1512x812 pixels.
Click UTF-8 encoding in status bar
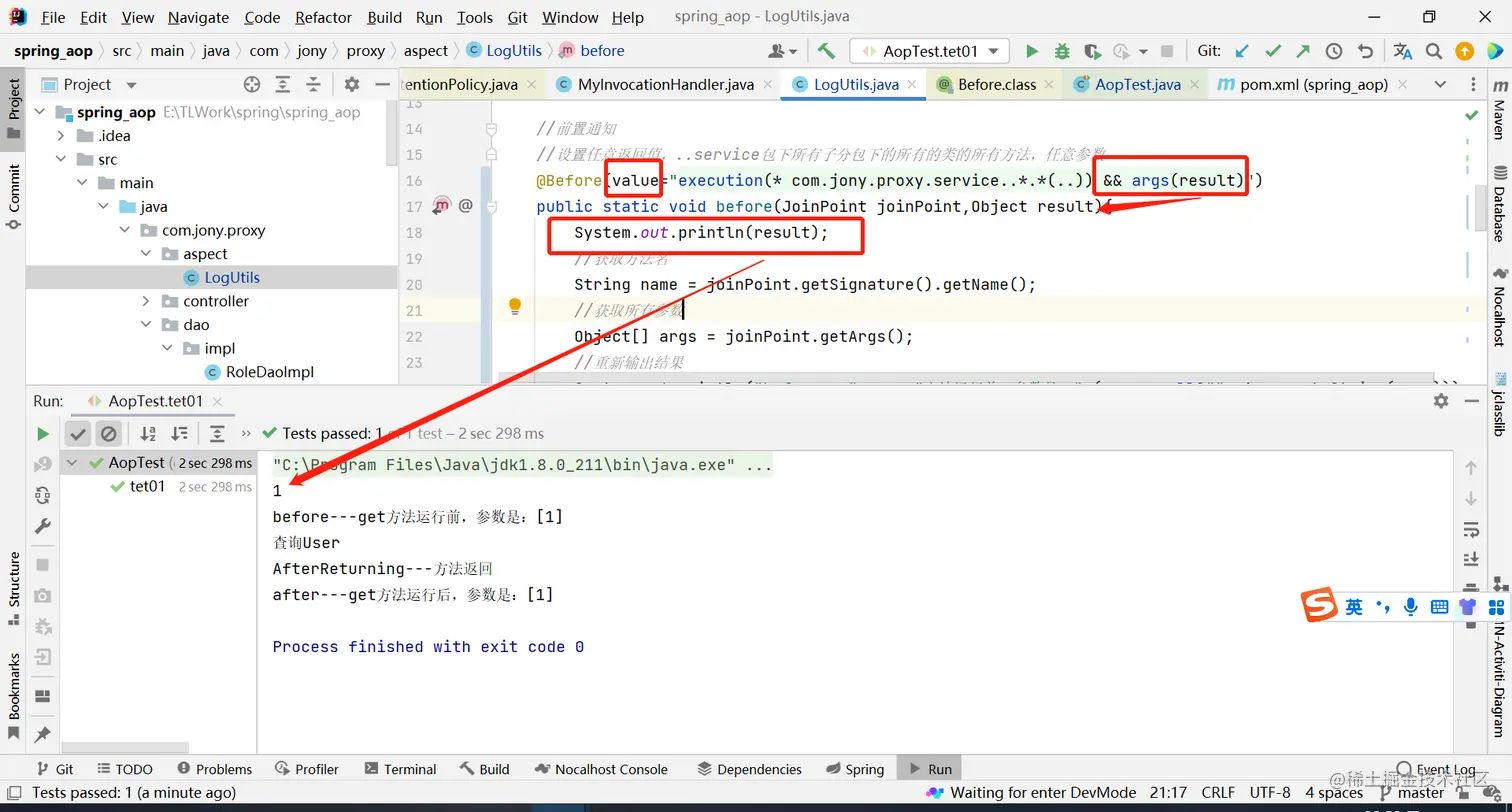pos(1270,793)
